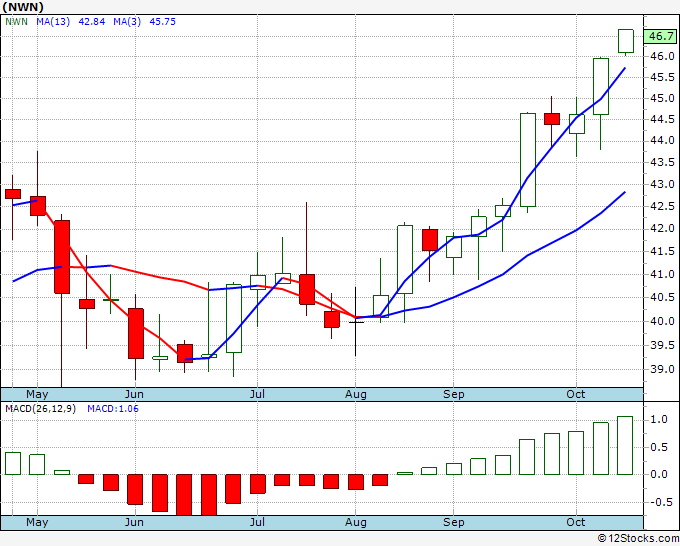The image size is (680, 546).
Task: Click the Jun label under MACD panel
Action: pyautogui.click(x=134, y=522)
